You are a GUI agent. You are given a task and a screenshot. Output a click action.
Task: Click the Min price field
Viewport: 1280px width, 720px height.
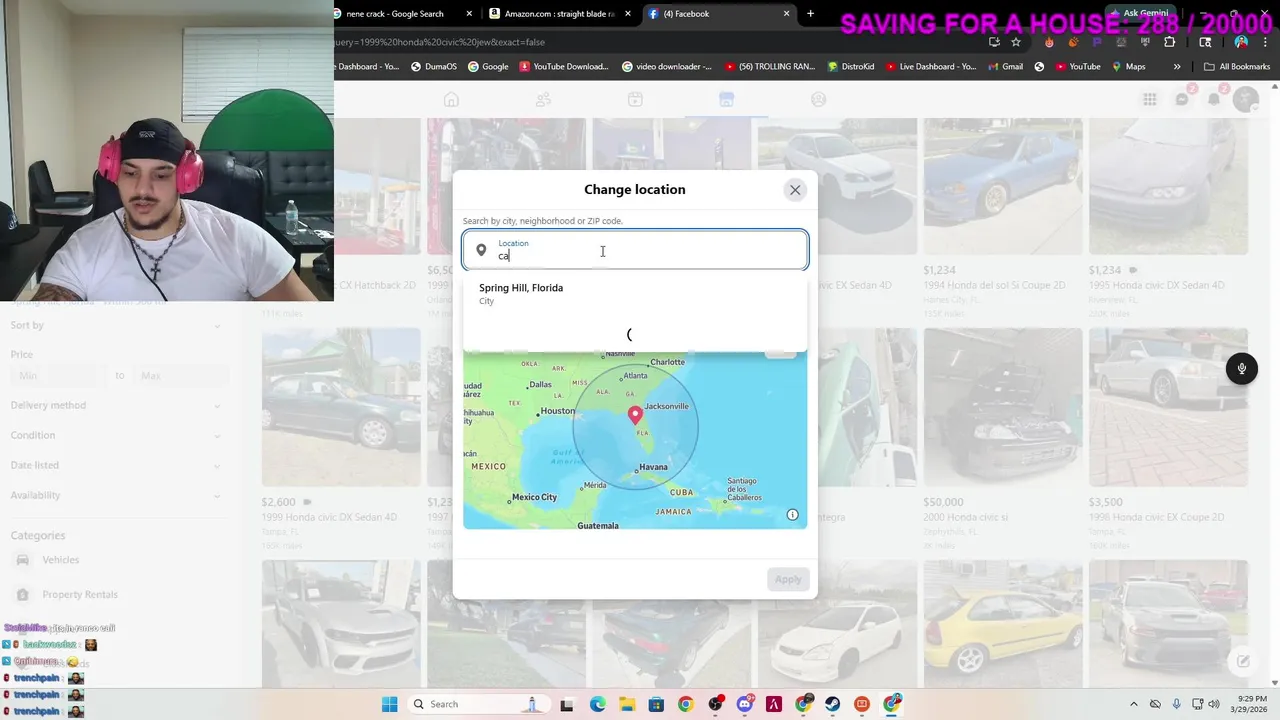(58, 375)
